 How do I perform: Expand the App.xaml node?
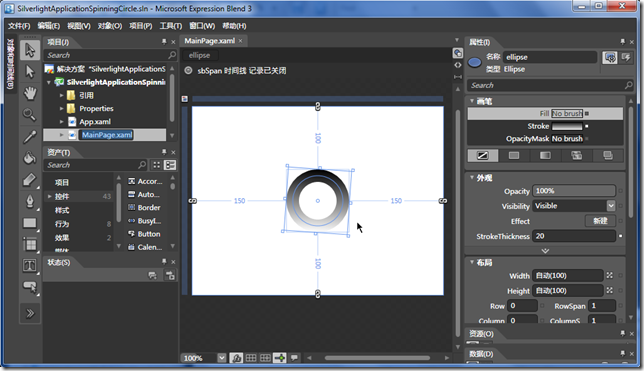62,122
